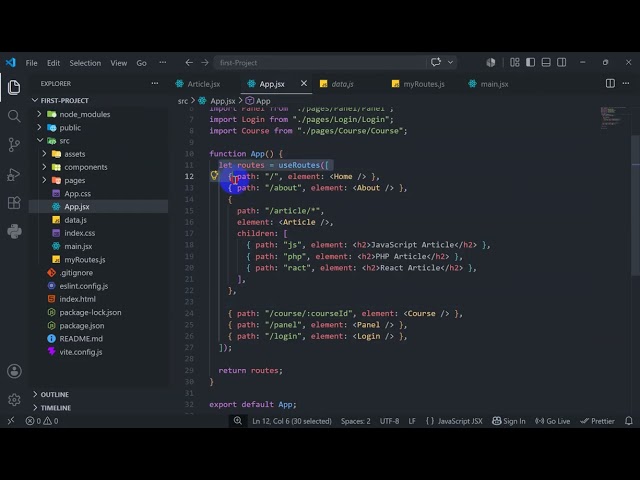Toggle the primary side bar
640x480 pixels.
(x=530, y=62)
